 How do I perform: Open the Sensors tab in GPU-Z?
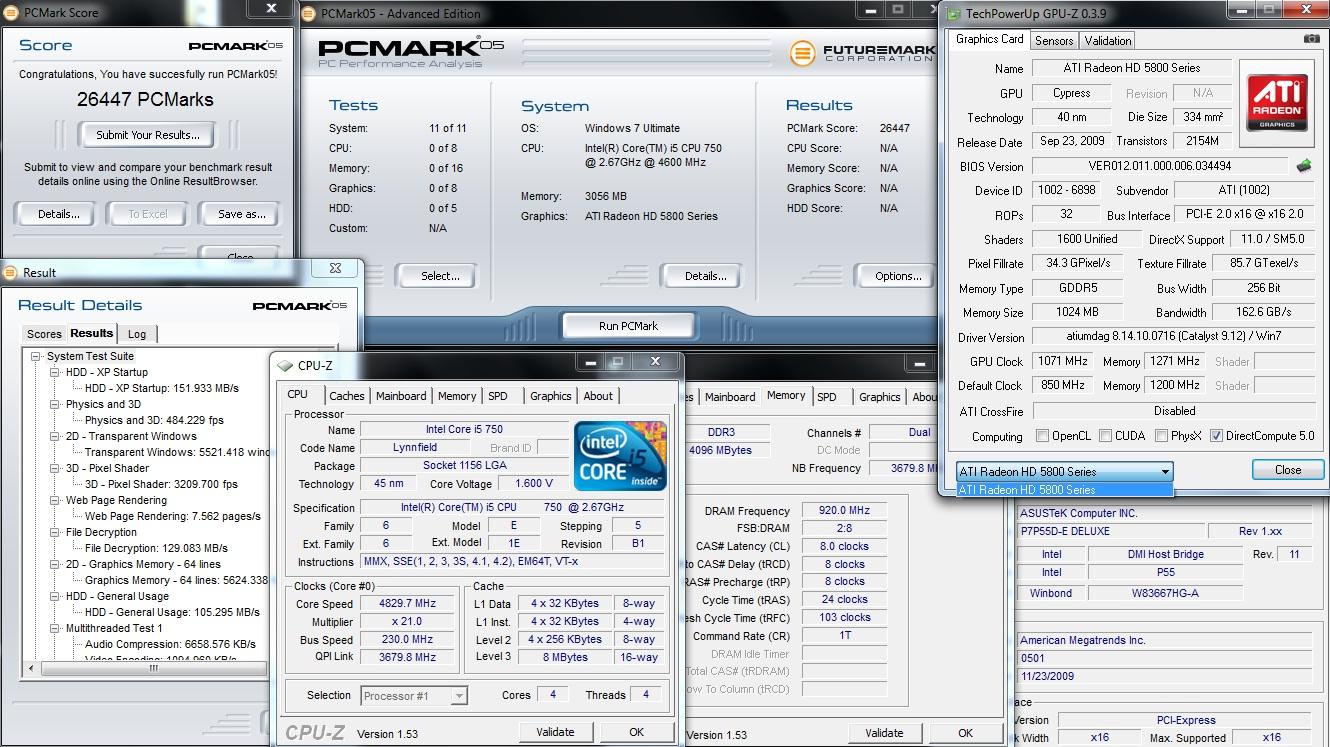(1054, 41)
